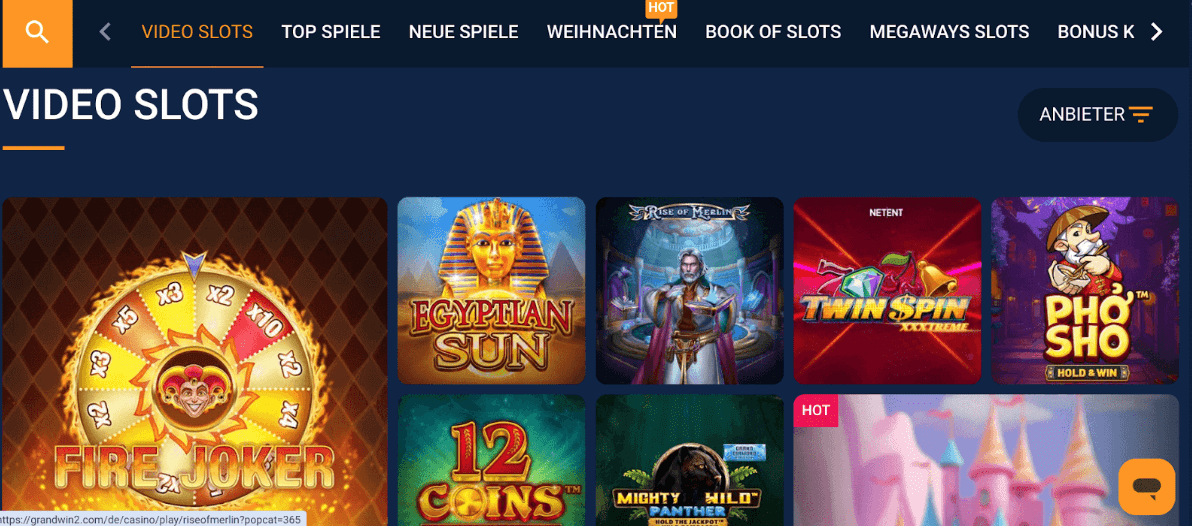Image resolution: width=1192 pixels, height=526 pixels.
Task: Click the HOT badge above Weihnachten
Action: pos(661,8)
